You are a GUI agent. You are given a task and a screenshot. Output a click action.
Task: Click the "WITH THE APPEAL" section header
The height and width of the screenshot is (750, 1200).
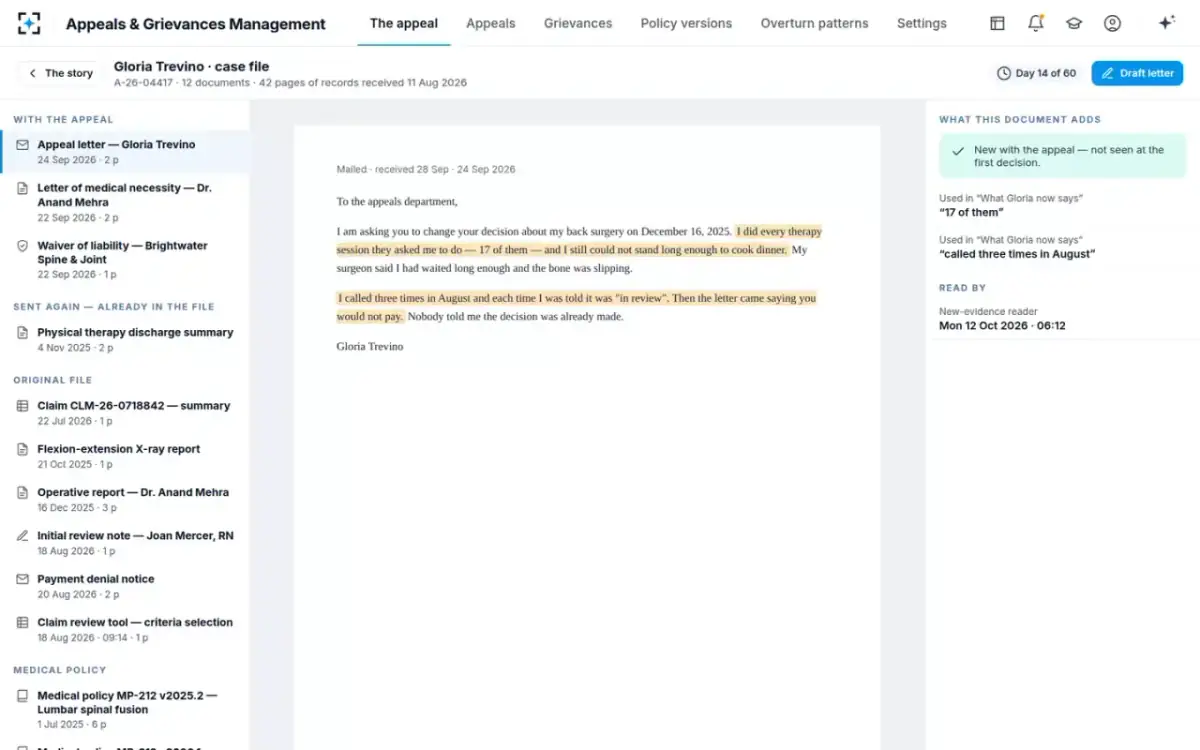[x=63, y=119]
